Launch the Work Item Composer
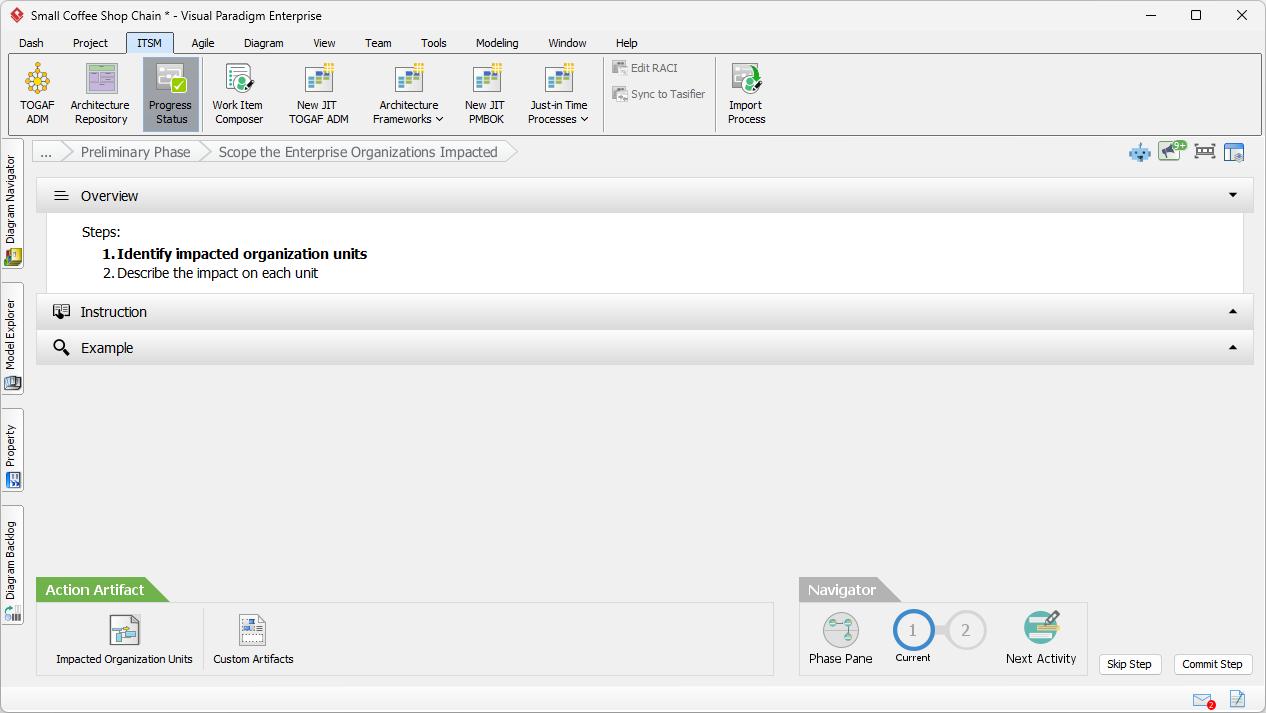 [x=237, y=94]
